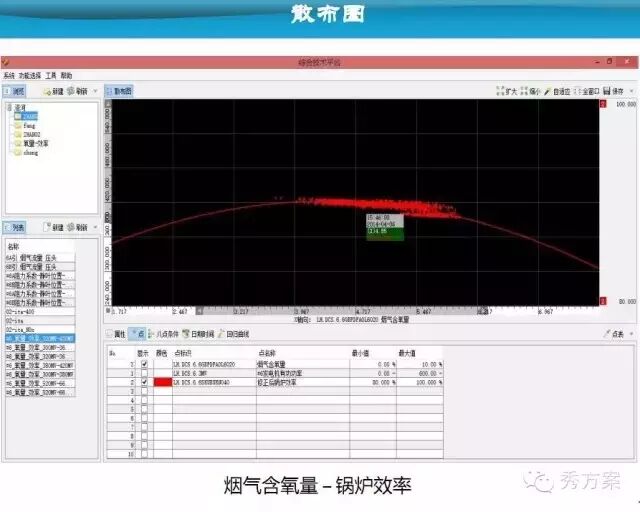Viewport: 640px width, 512px height.
Task: Click the X-axis range slider left handle
Action: point(199,311)
